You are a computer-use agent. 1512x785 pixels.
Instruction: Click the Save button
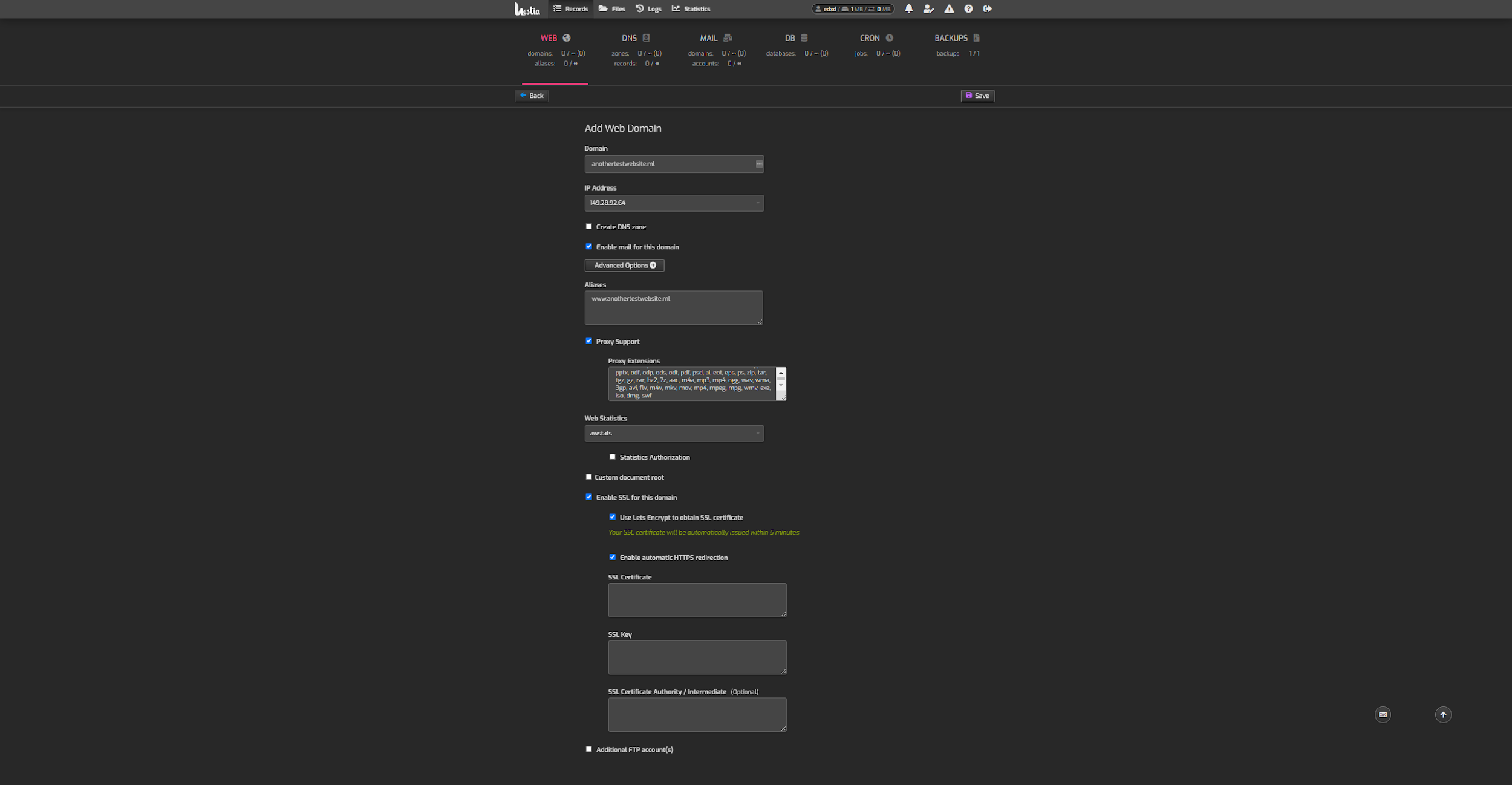(x=977, y=96)
